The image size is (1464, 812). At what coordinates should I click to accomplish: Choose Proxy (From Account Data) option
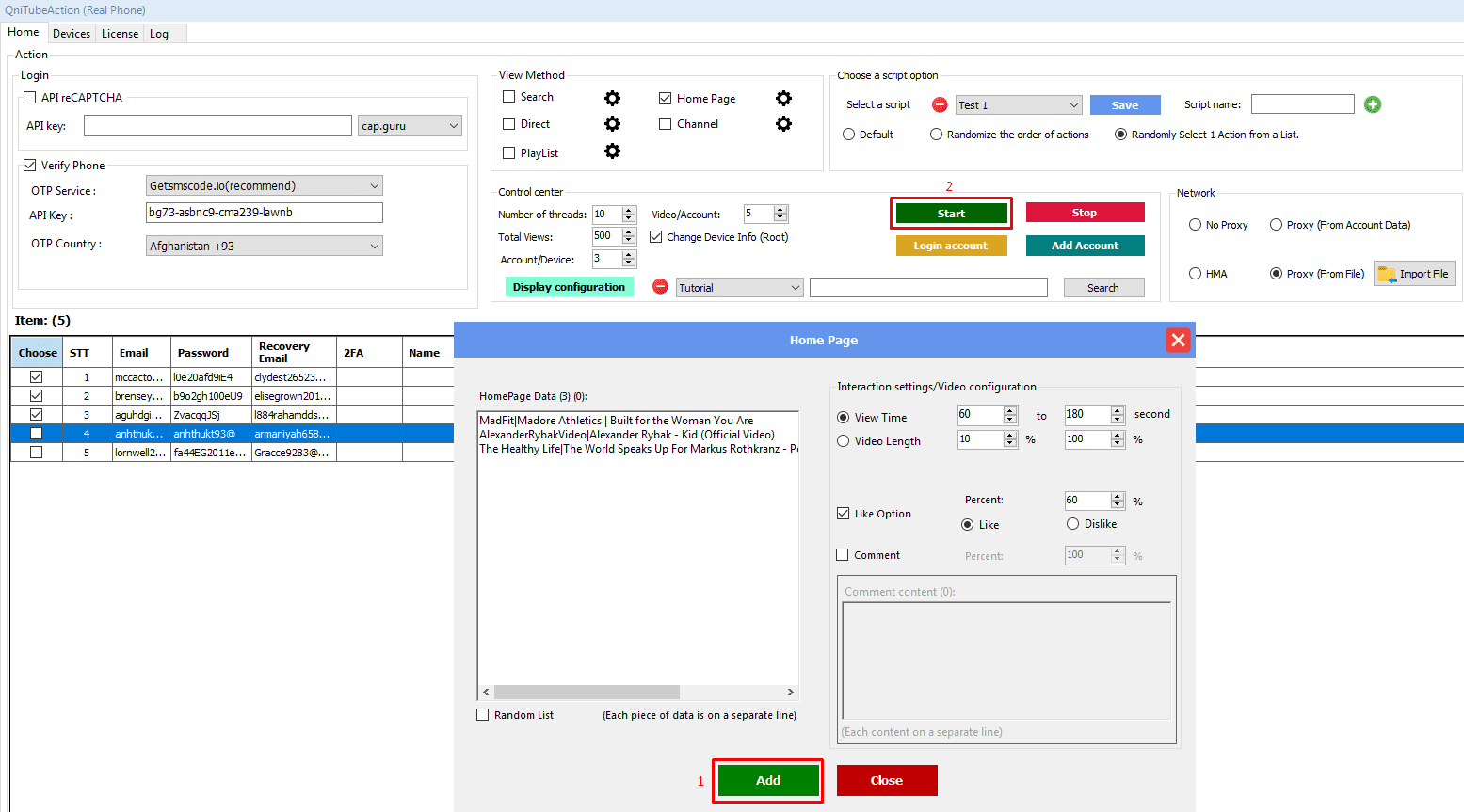pos(1276,225)
